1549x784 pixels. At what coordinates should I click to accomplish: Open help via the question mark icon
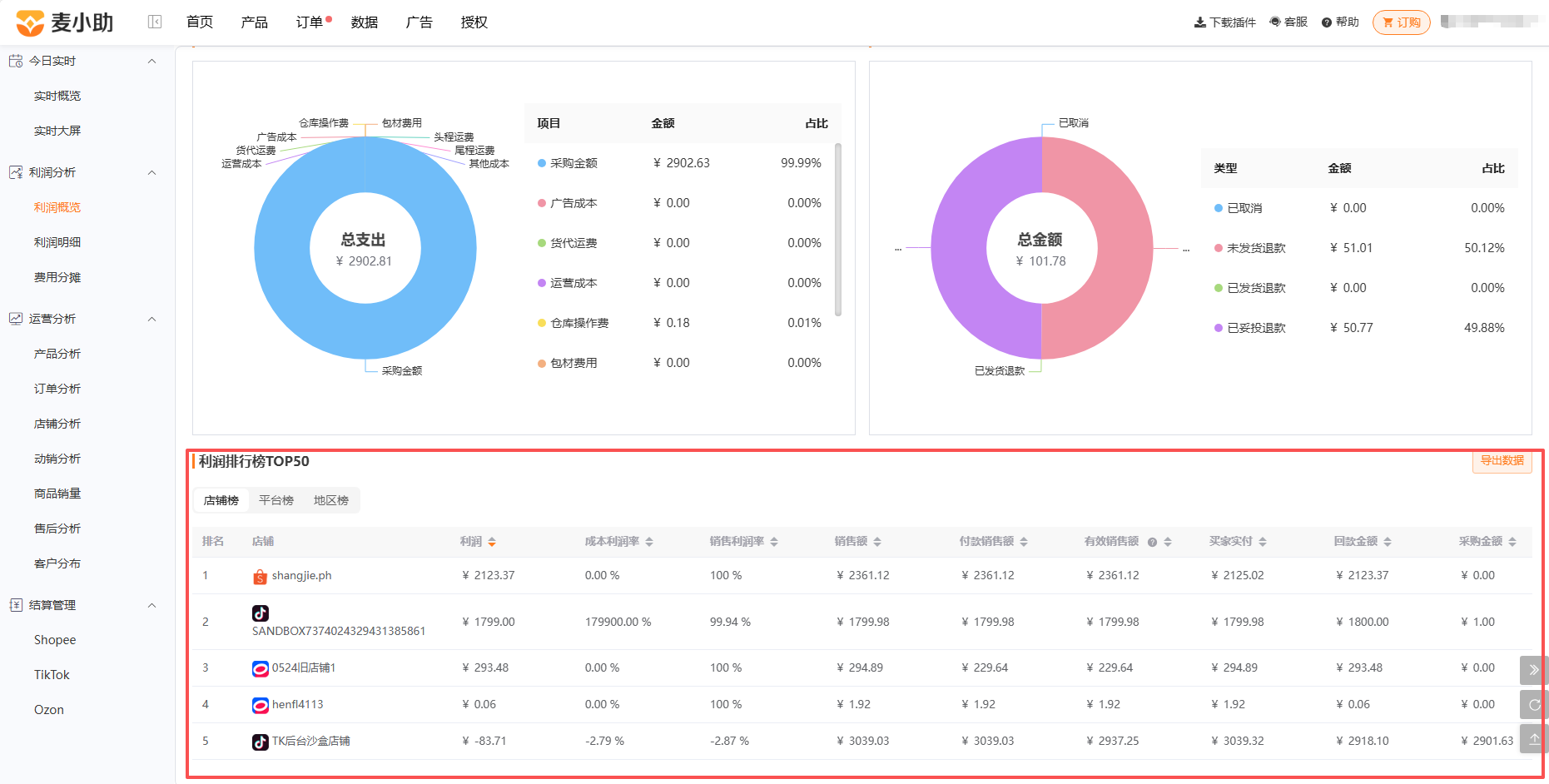1327,22
